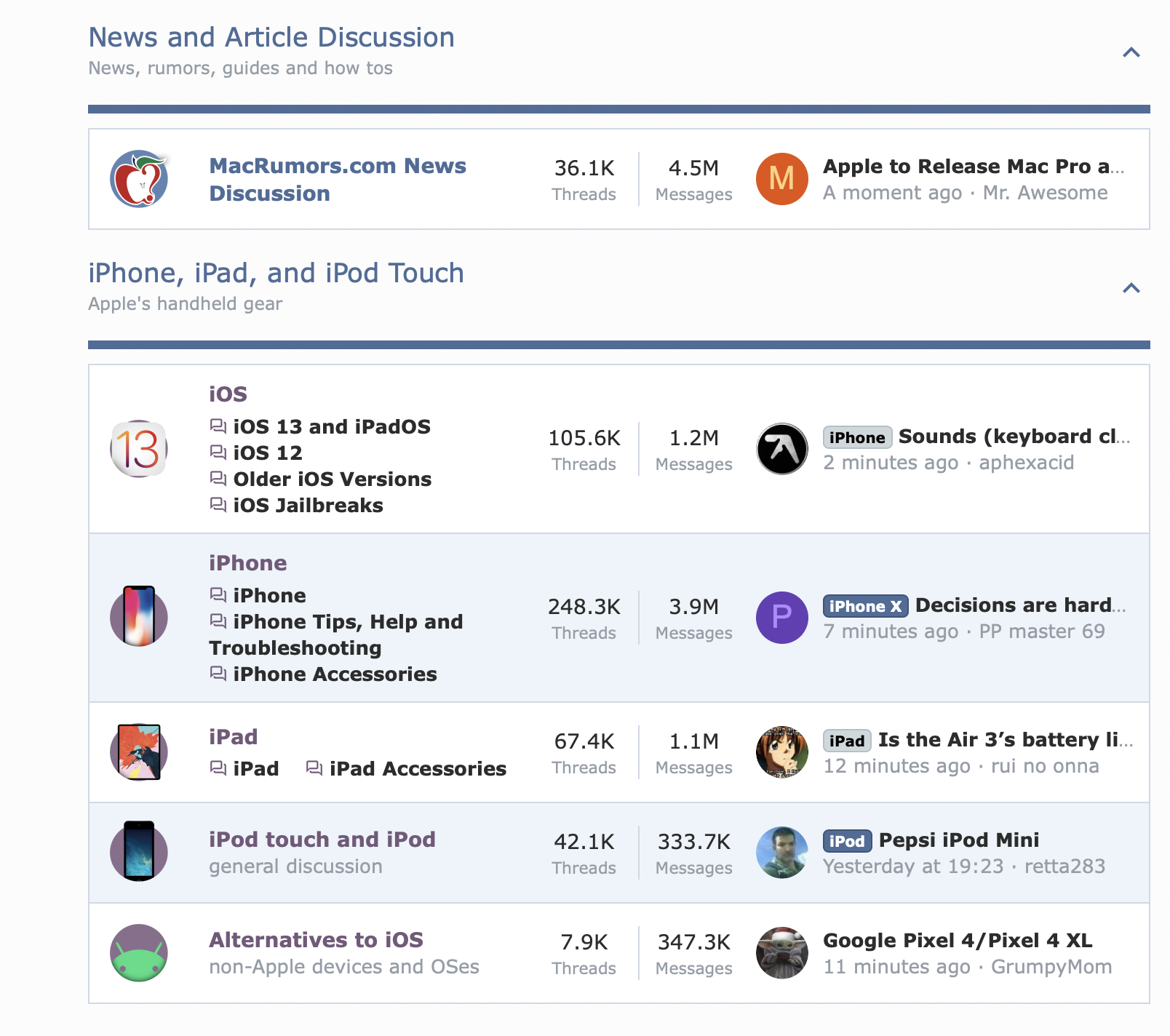Open iPod touch and iPod forum
1170x1036 pixels.
(x=322, y=839)
